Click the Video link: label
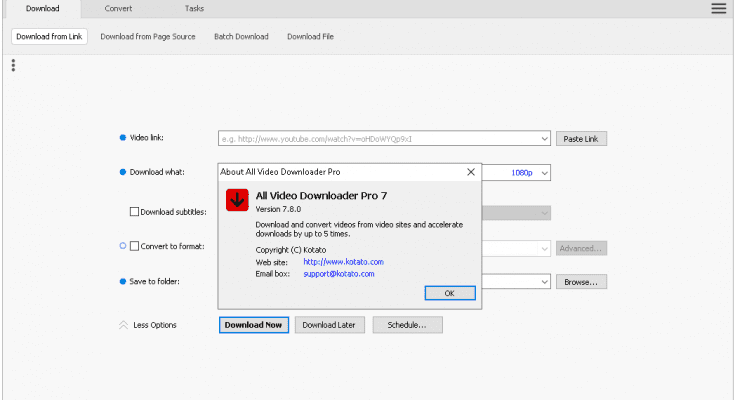735x400 pixels. point(147,137)
